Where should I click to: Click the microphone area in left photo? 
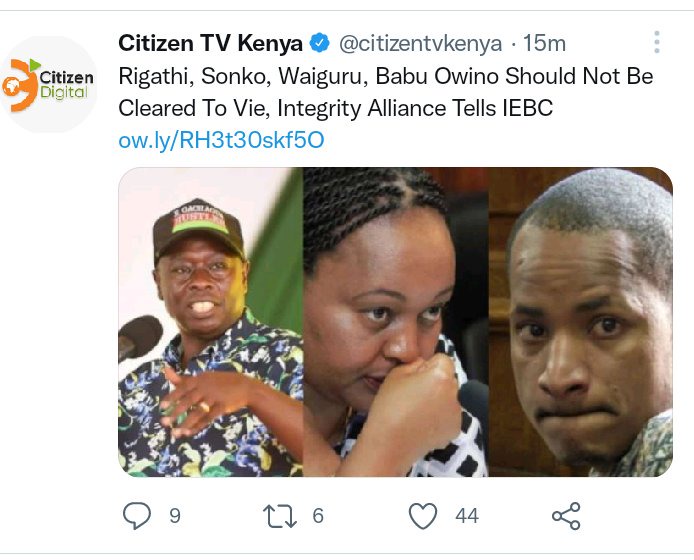pos(140,337)
